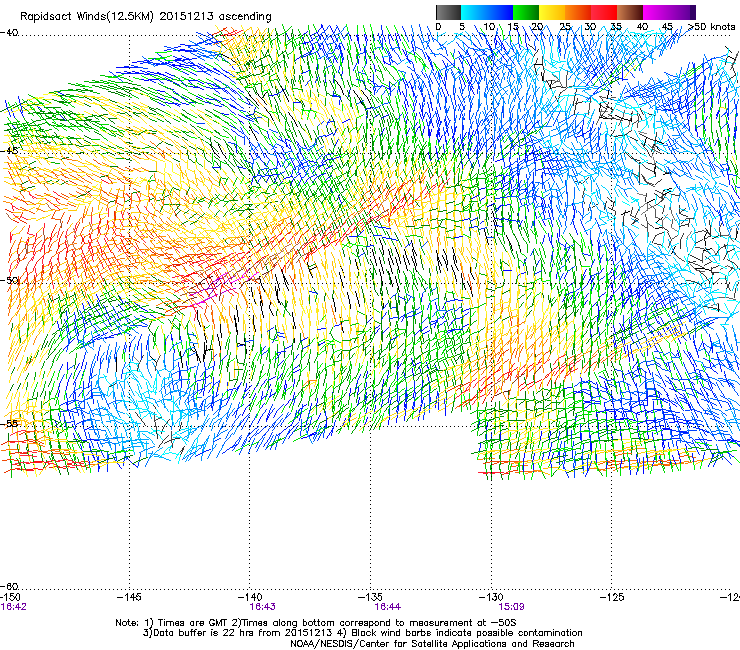The width and height of the screenshot is (740, 650).
Task: Click the -130 longitude axis label
Action: [491, 597]
